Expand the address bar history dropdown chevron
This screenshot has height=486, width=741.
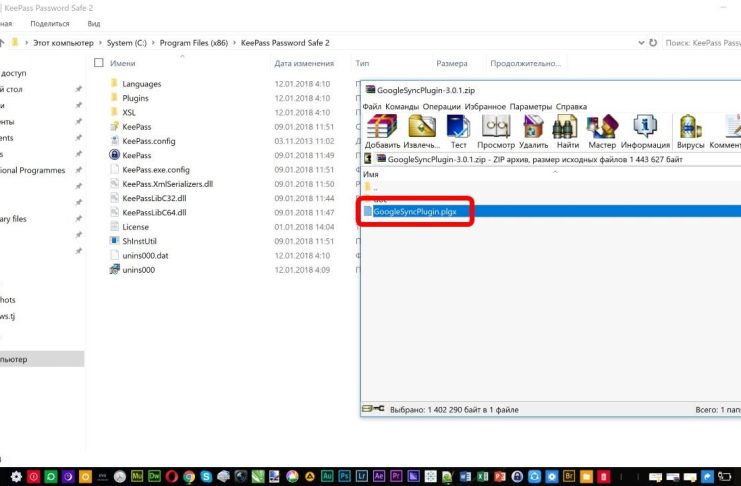[641, 43]
